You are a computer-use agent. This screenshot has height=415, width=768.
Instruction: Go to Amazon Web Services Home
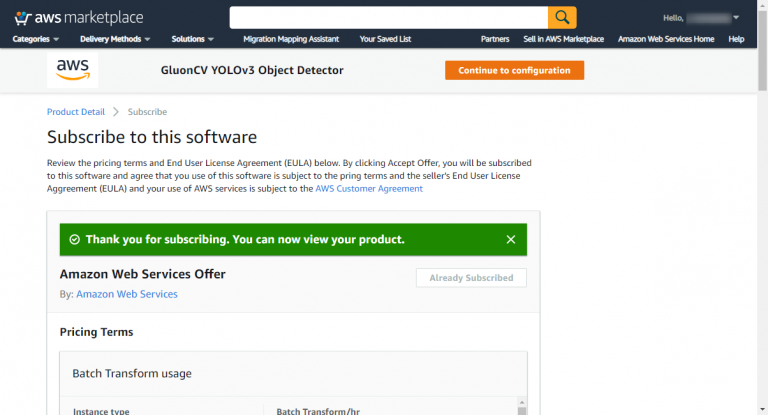[666, 39]
